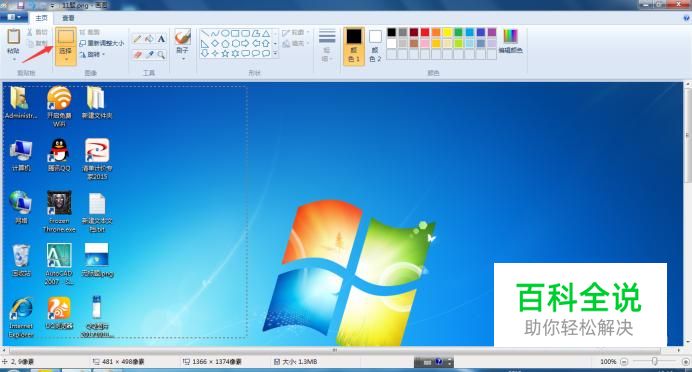Choose the Triangle shape in top row
Screen dimensions: 692x372
(266, 34)
